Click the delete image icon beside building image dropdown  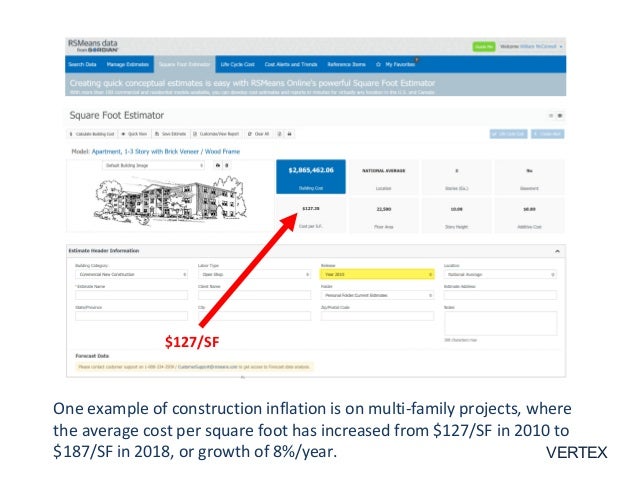point(227,166)
